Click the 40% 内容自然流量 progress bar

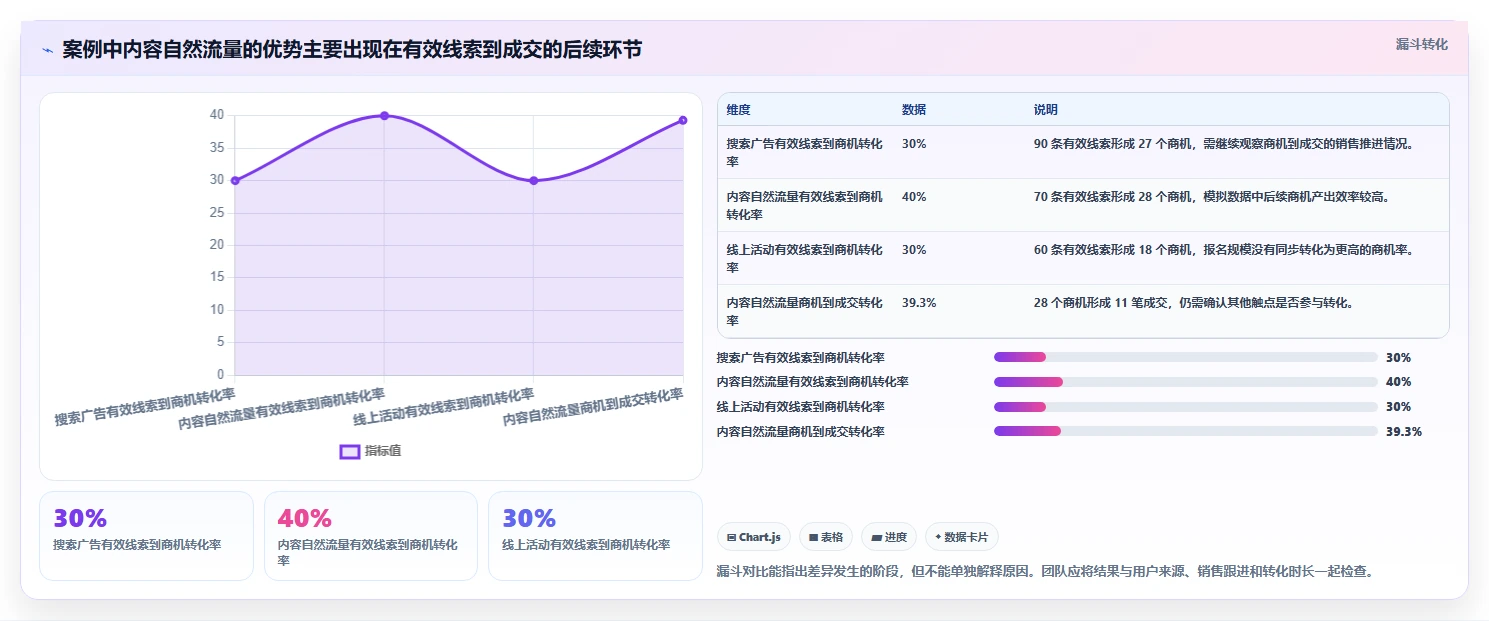[x=1186, y=382]
